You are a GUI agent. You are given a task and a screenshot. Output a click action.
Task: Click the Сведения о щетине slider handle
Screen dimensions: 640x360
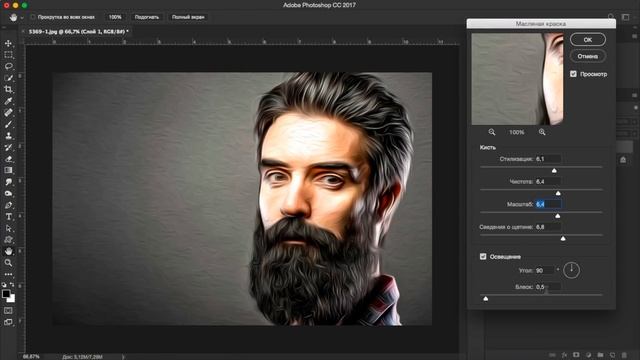click(563, 238)
